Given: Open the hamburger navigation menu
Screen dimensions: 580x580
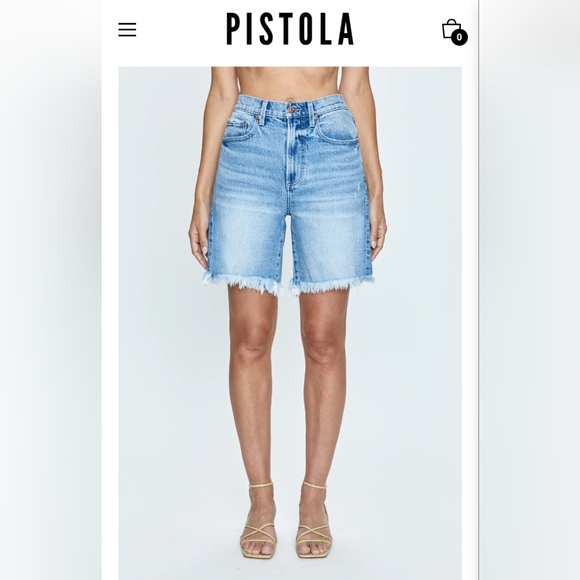Looking at the screenshot, I should 127,30.
